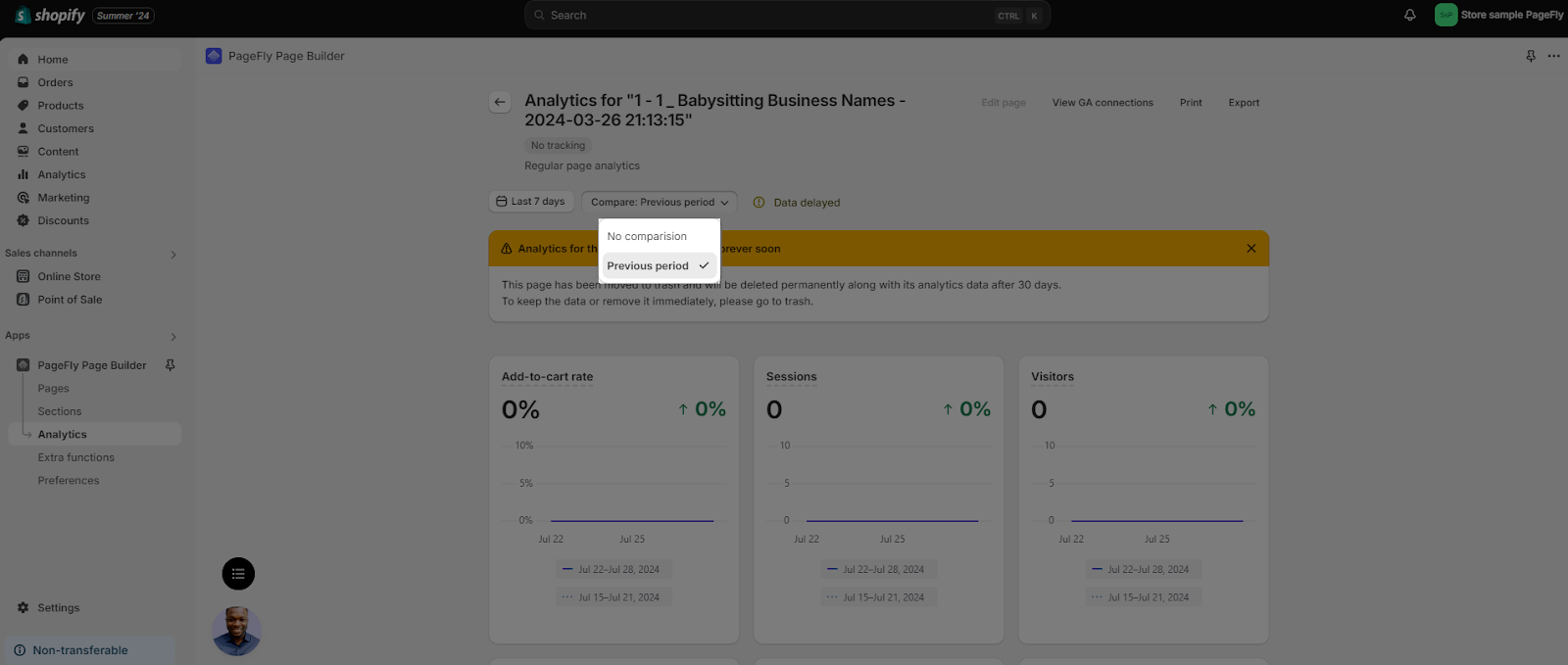Viewport: 1568px width, 665px height.
Task: Collapse the Compare: Previous period dropdown
Action: 659,203
